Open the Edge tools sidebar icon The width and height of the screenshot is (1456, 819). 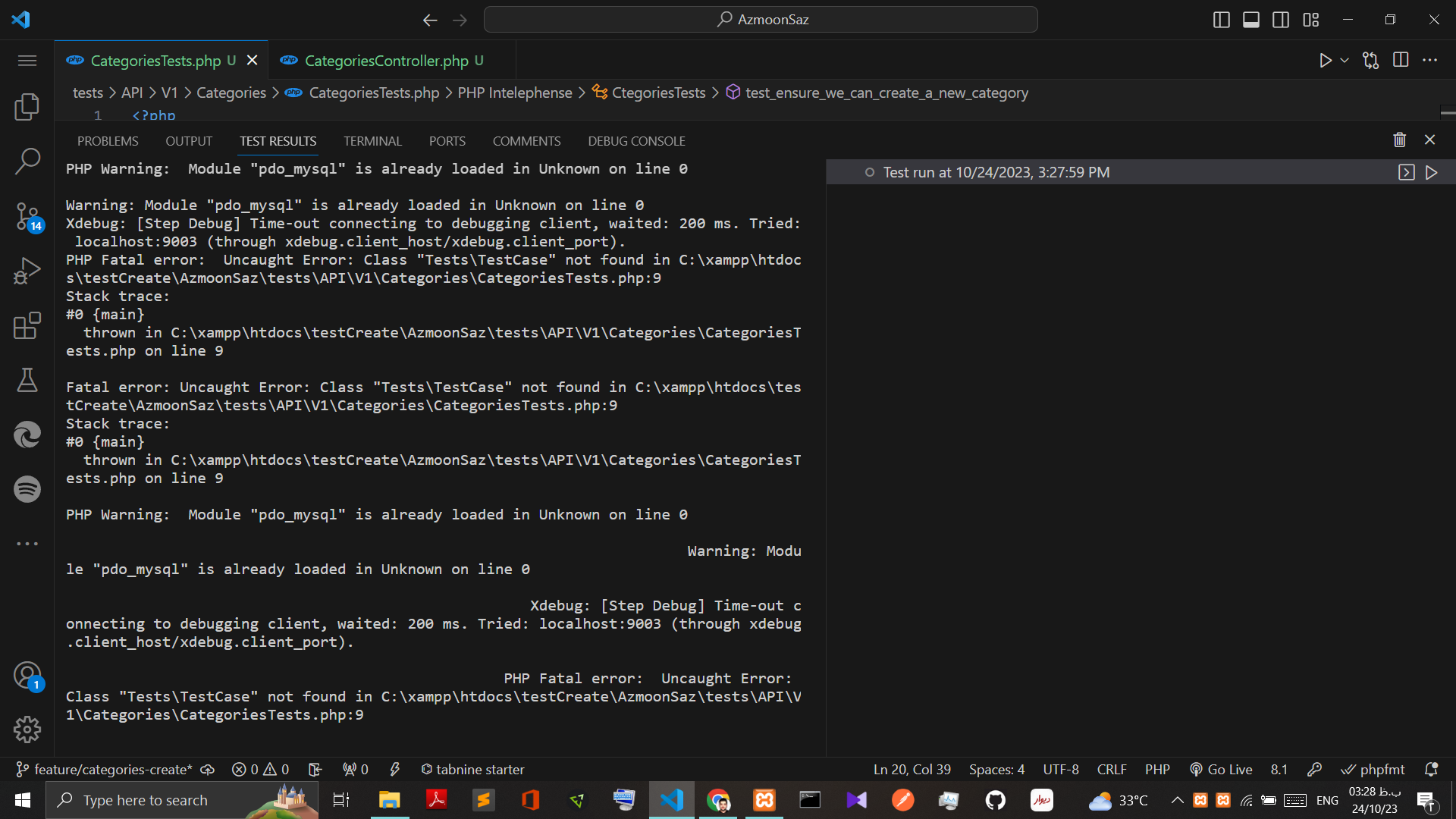pyautogui.click(x=27, y=435)
